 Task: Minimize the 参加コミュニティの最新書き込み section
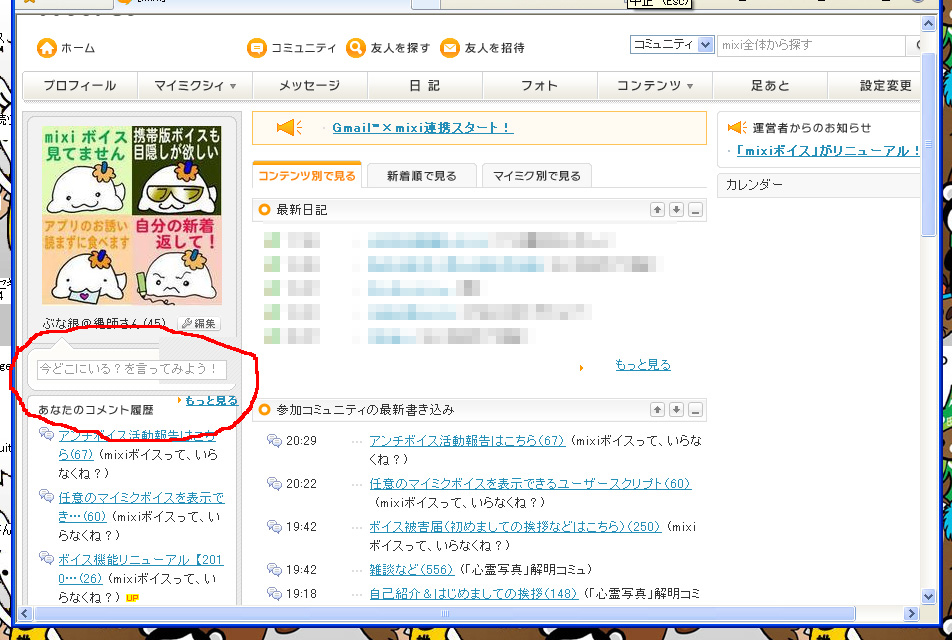tap(696, 410)
